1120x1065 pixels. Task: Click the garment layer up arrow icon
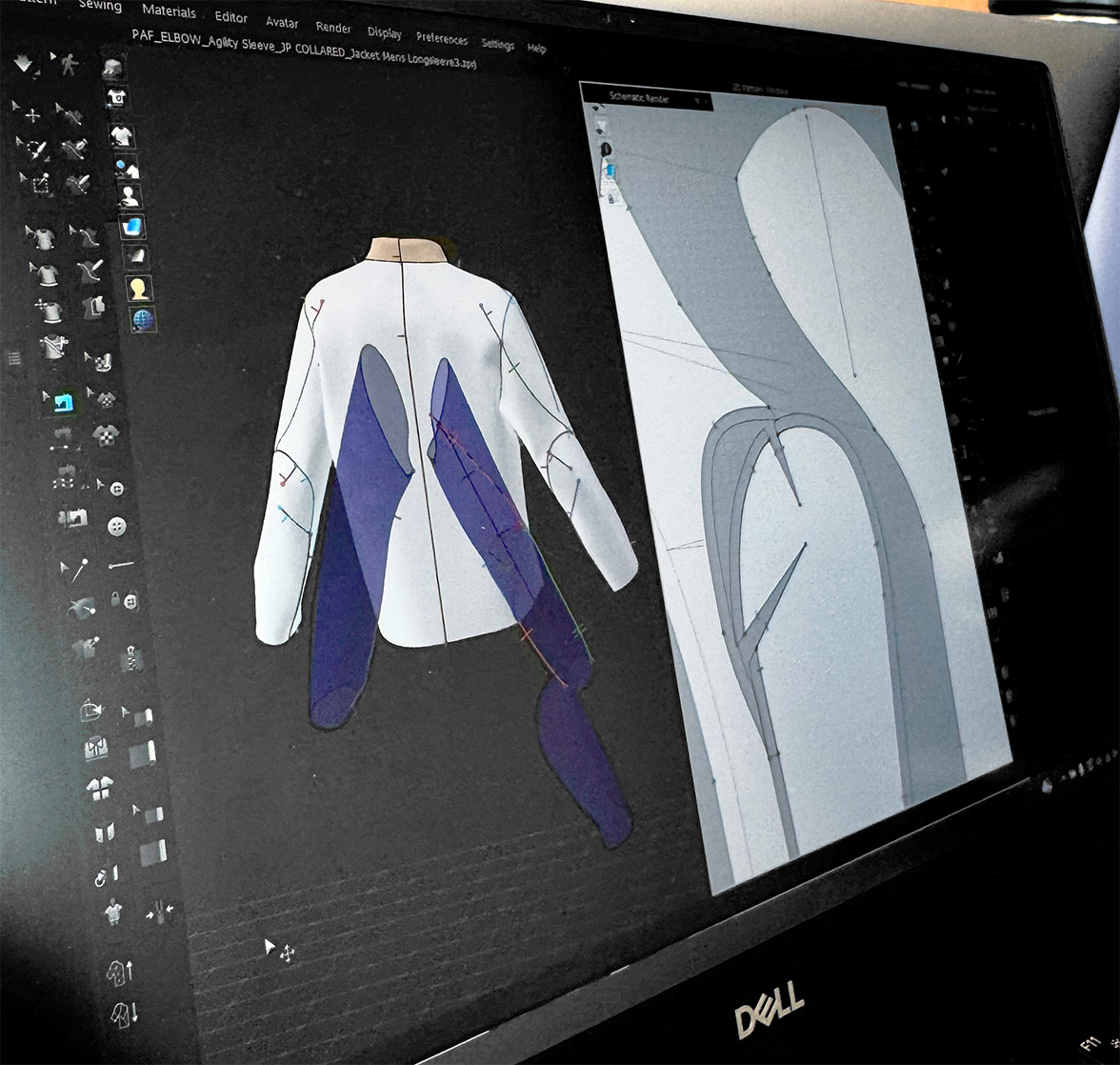pos(119,972)
